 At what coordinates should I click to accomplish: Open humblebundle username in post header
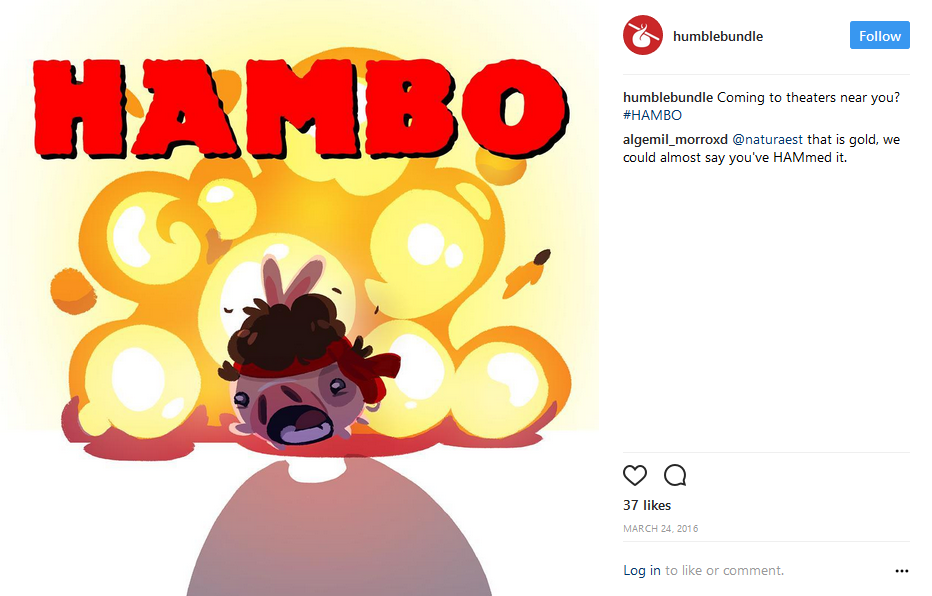717,36
